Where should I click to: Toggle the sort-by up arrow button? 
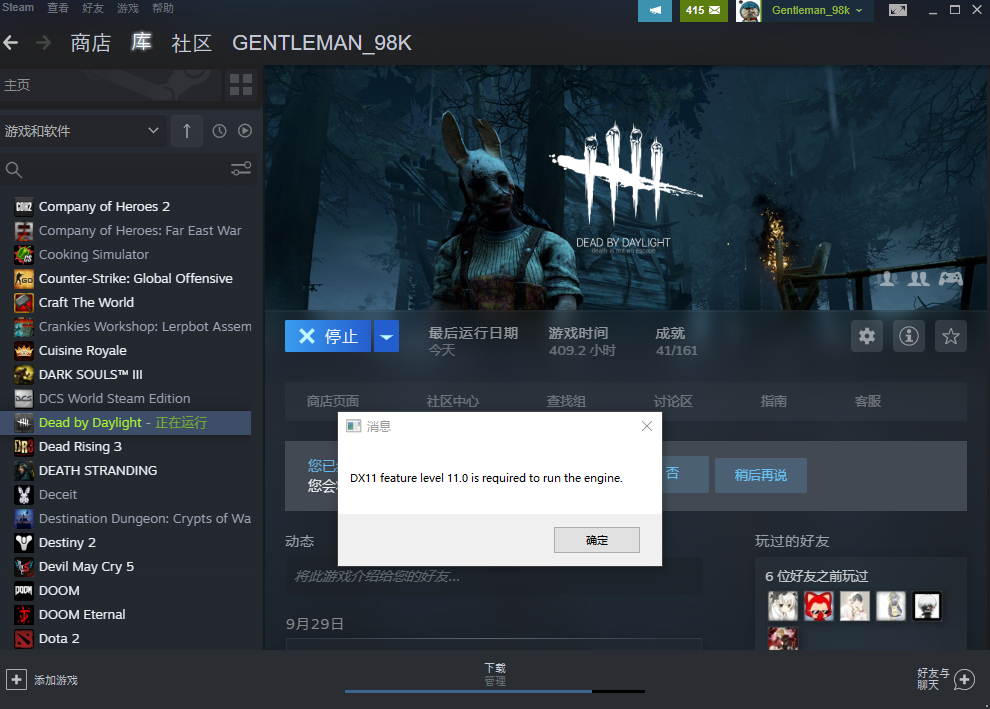[x=187, y=131]
